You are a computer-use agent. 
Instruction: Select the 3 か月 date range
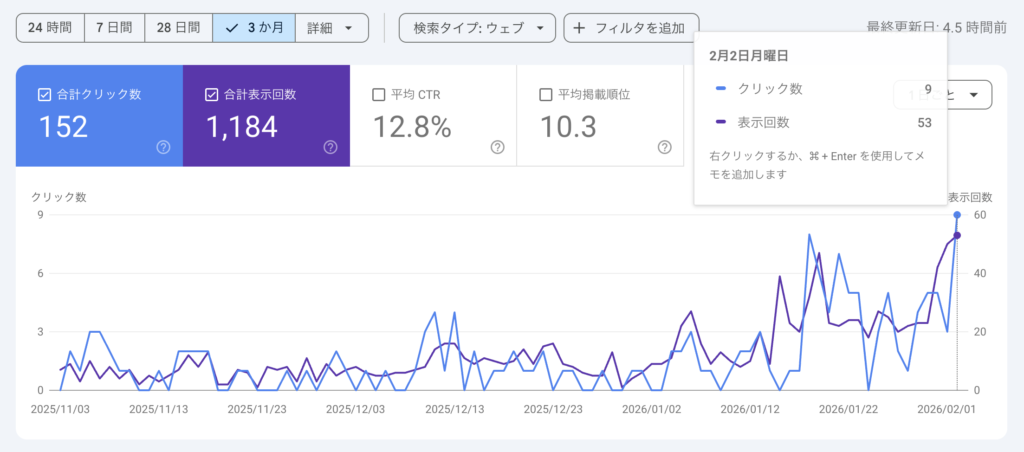click(x=253, y=28)
